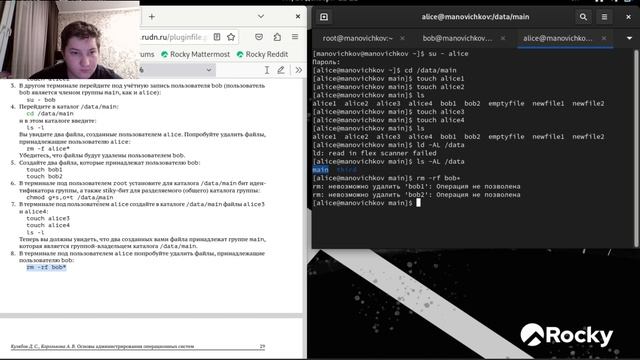Select alice@manovichko terminal tab

[x=558, y=38]
